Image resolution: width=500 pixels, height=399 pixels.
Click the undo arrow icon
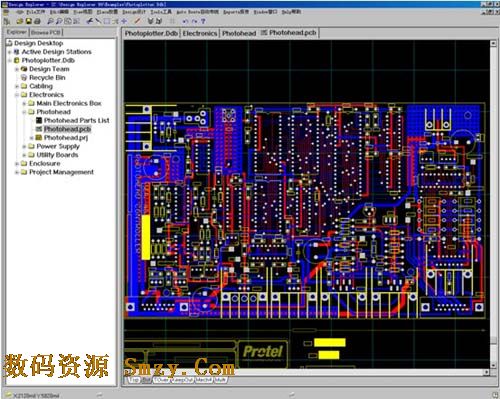pos(185,21)
